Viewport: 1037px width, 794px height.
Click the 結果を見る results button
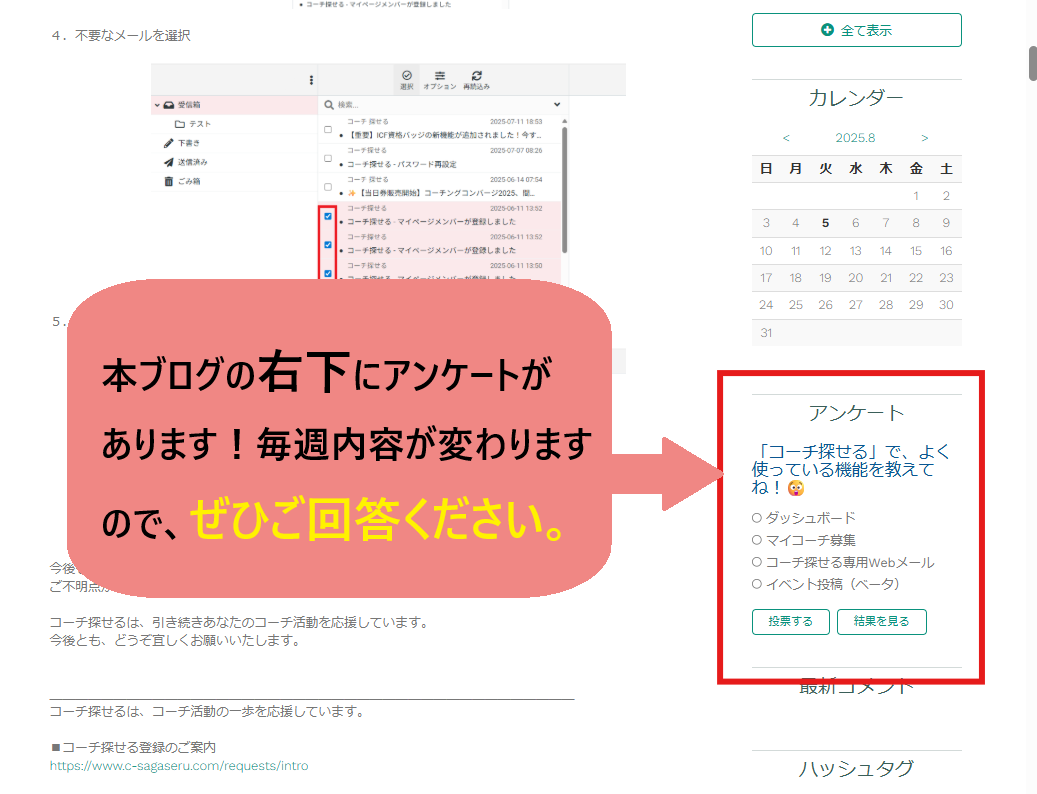point(882,621)
